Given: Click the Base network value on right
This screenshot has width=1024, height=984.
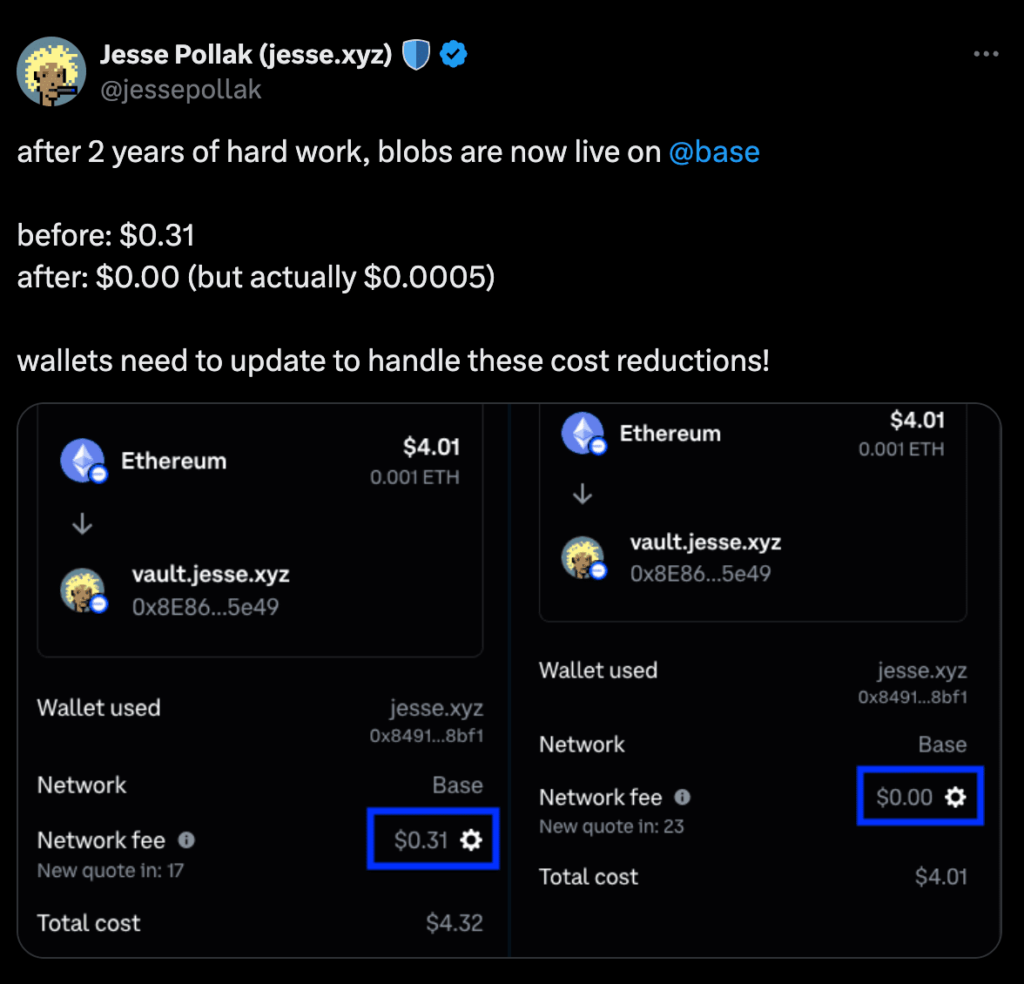Looking at the screenshot, I should tap(942, 744).
